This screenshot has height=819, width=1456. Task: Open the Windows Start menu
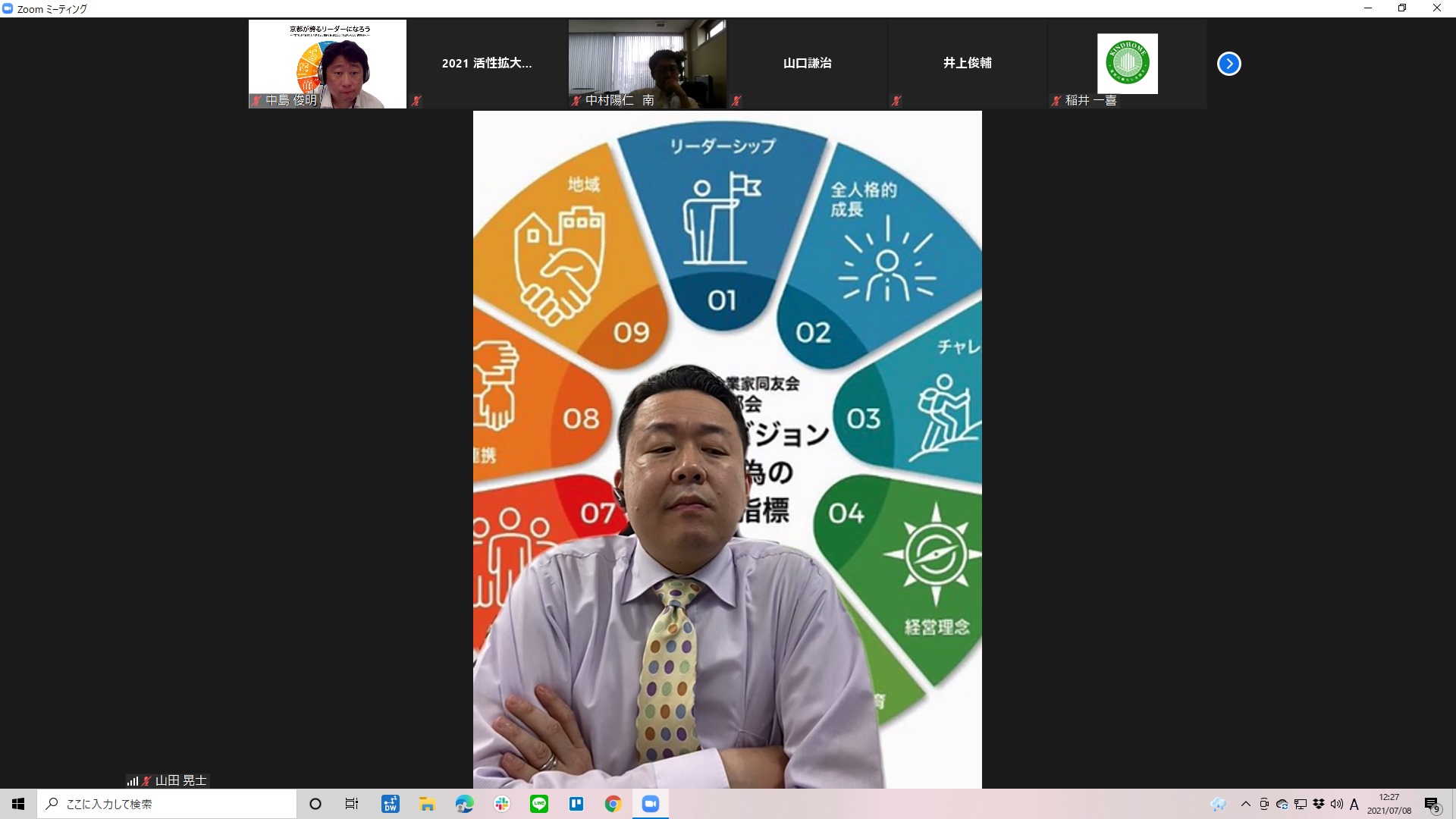tap(18, 804)
